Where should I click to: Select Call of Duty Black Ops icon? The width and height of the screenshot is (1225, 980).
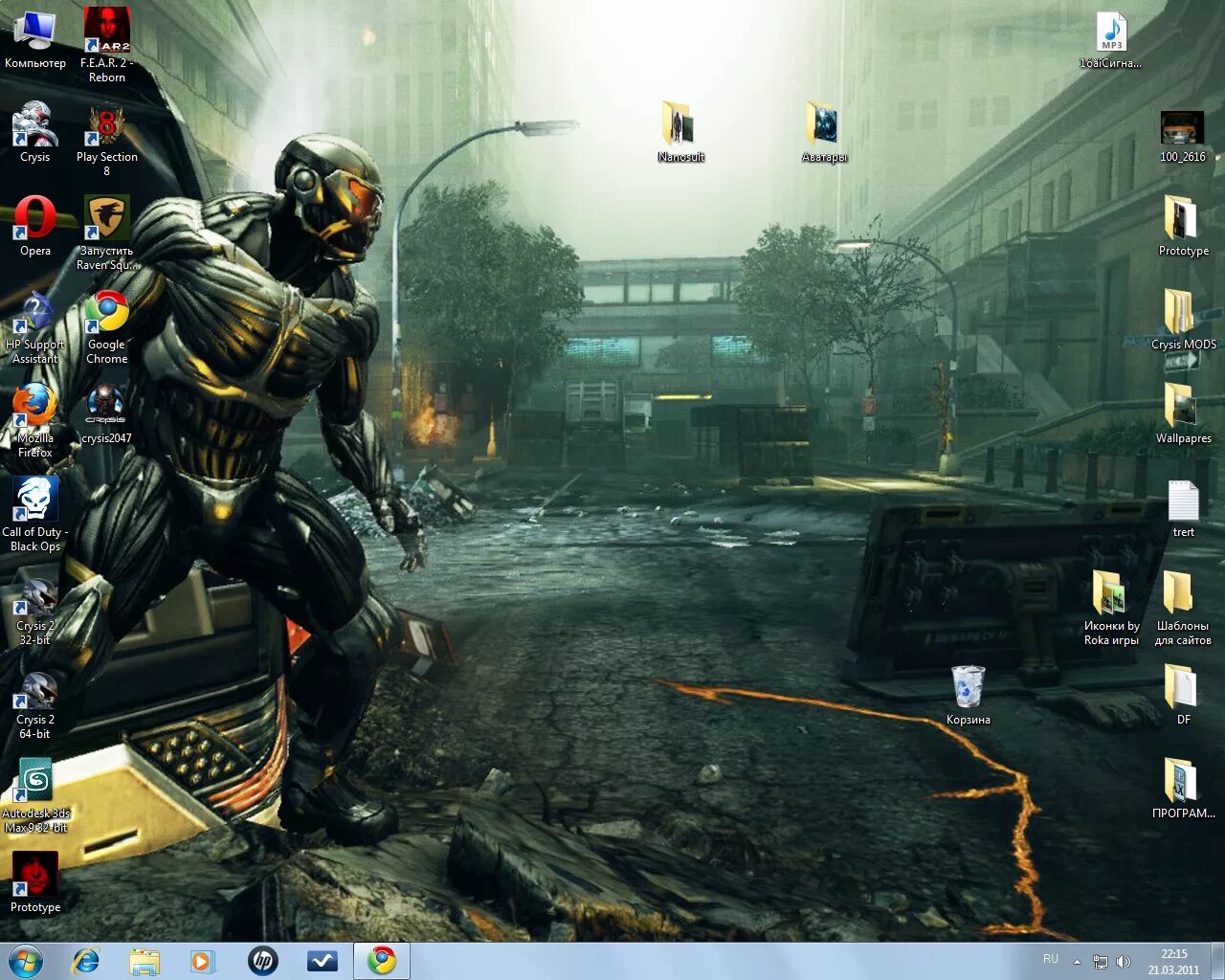[x=35, y=515]
